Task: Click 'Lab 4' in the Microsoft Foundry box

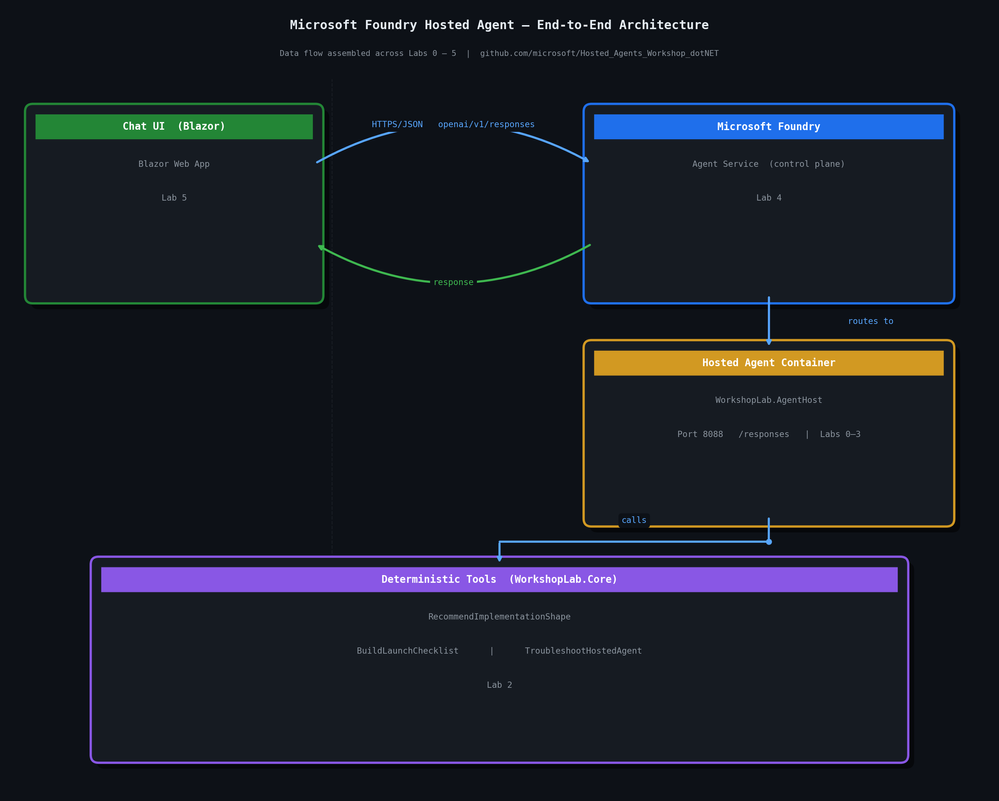Action: 768,198
